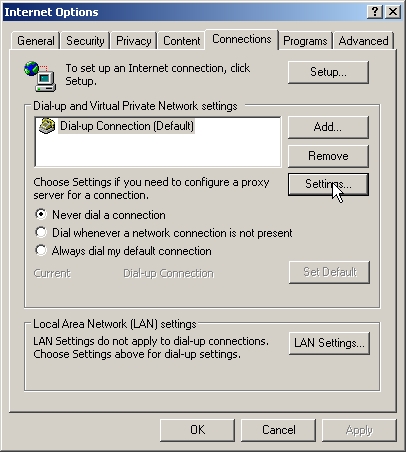This screenshot has width=406, height=452.
Task: Click the question mark help button
Action: (375, 12)
